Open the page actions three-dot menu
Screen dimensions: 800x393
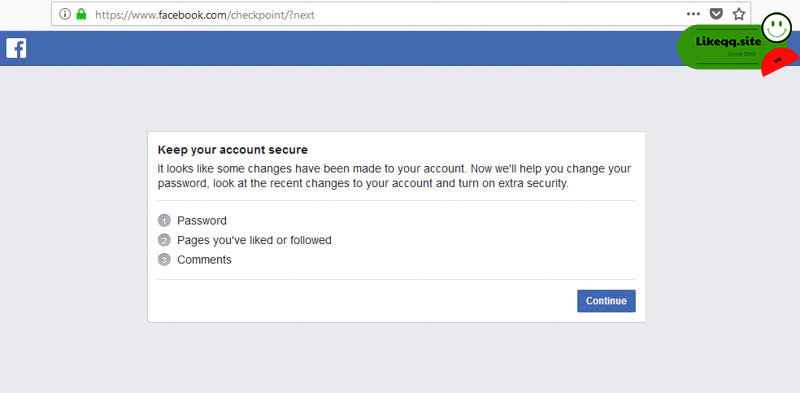pos(693,14)
